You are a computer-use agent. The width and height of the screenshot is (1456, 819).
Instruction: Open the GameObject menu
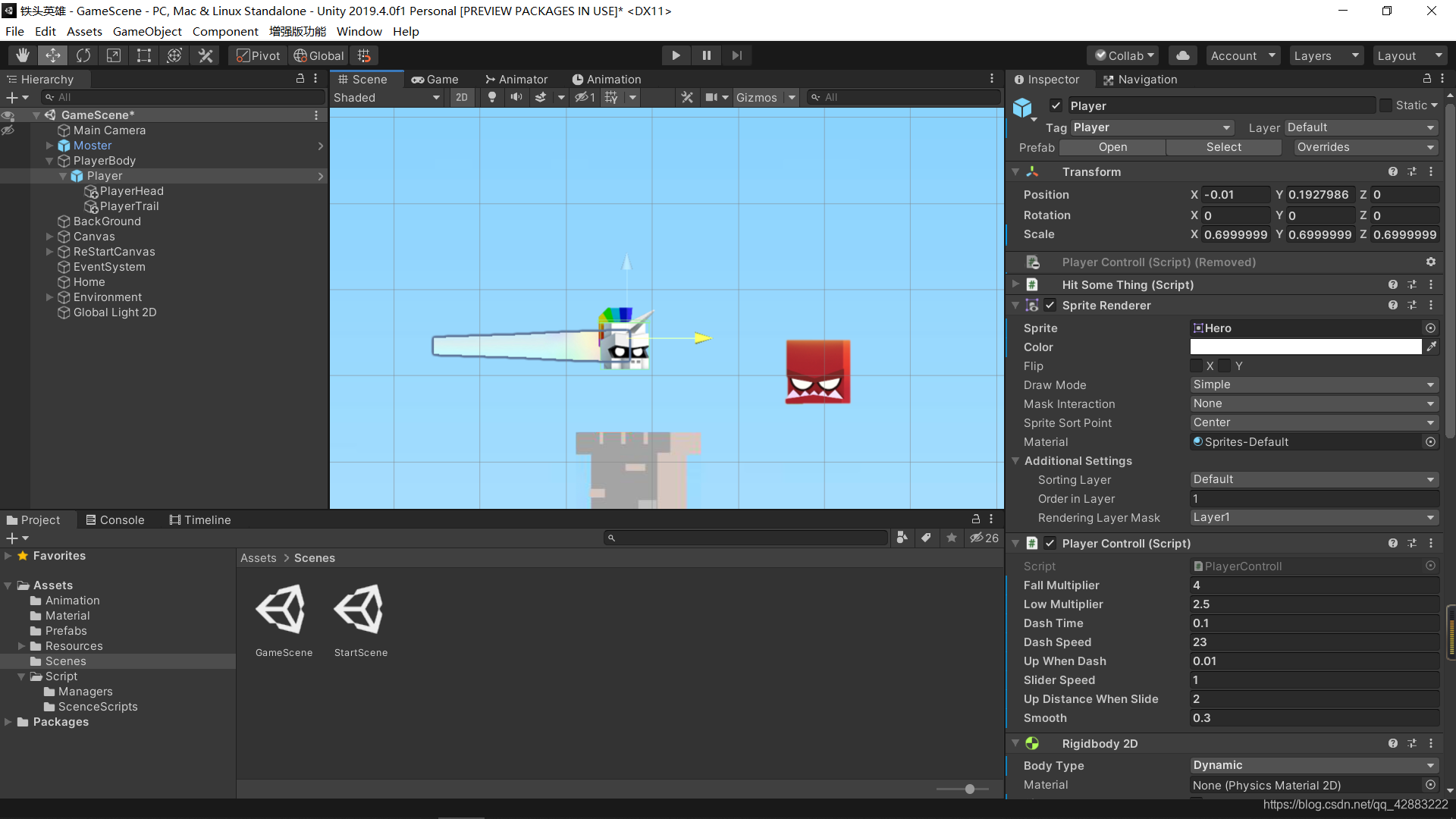tap(147, 31)
